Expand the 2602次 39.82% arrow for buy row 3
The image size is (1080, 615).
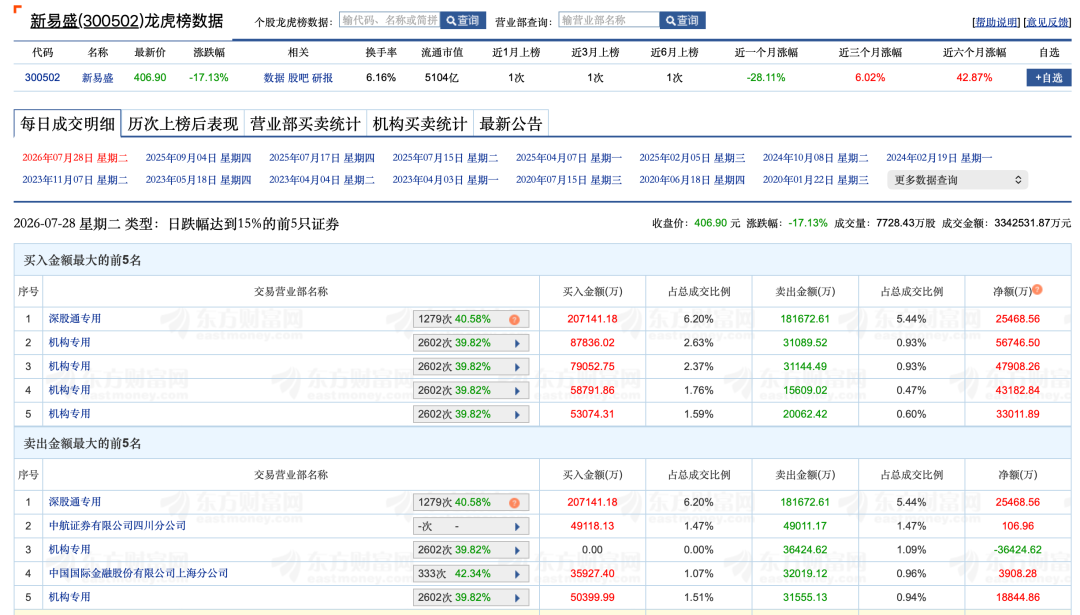(x=517, y=367)
